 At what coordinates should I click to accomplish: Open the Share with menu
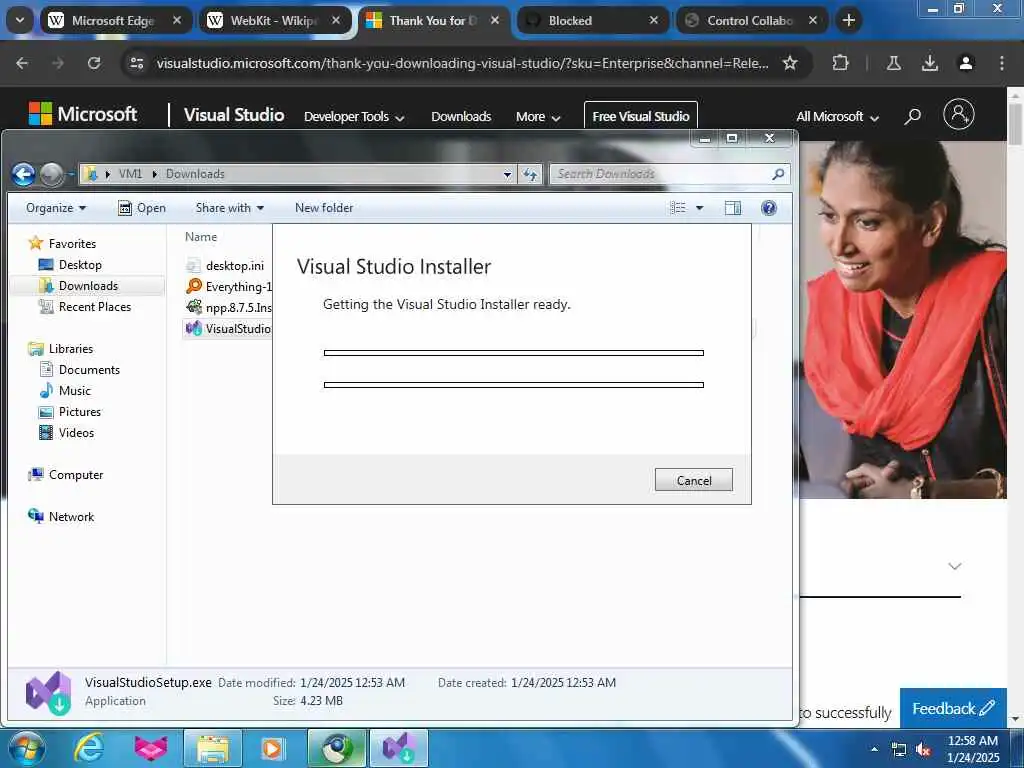coord(229,208)
